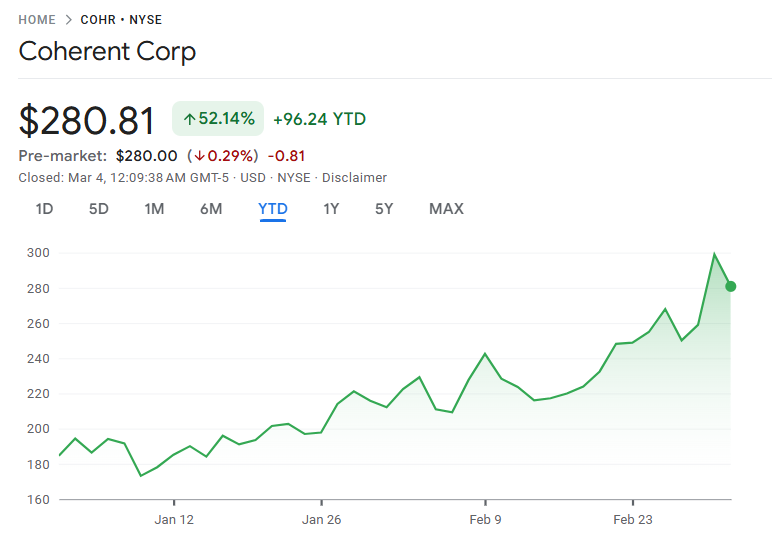Screen dimensions: 772x547
Task: Change chart range to 5Y
Action: point(384,209)
